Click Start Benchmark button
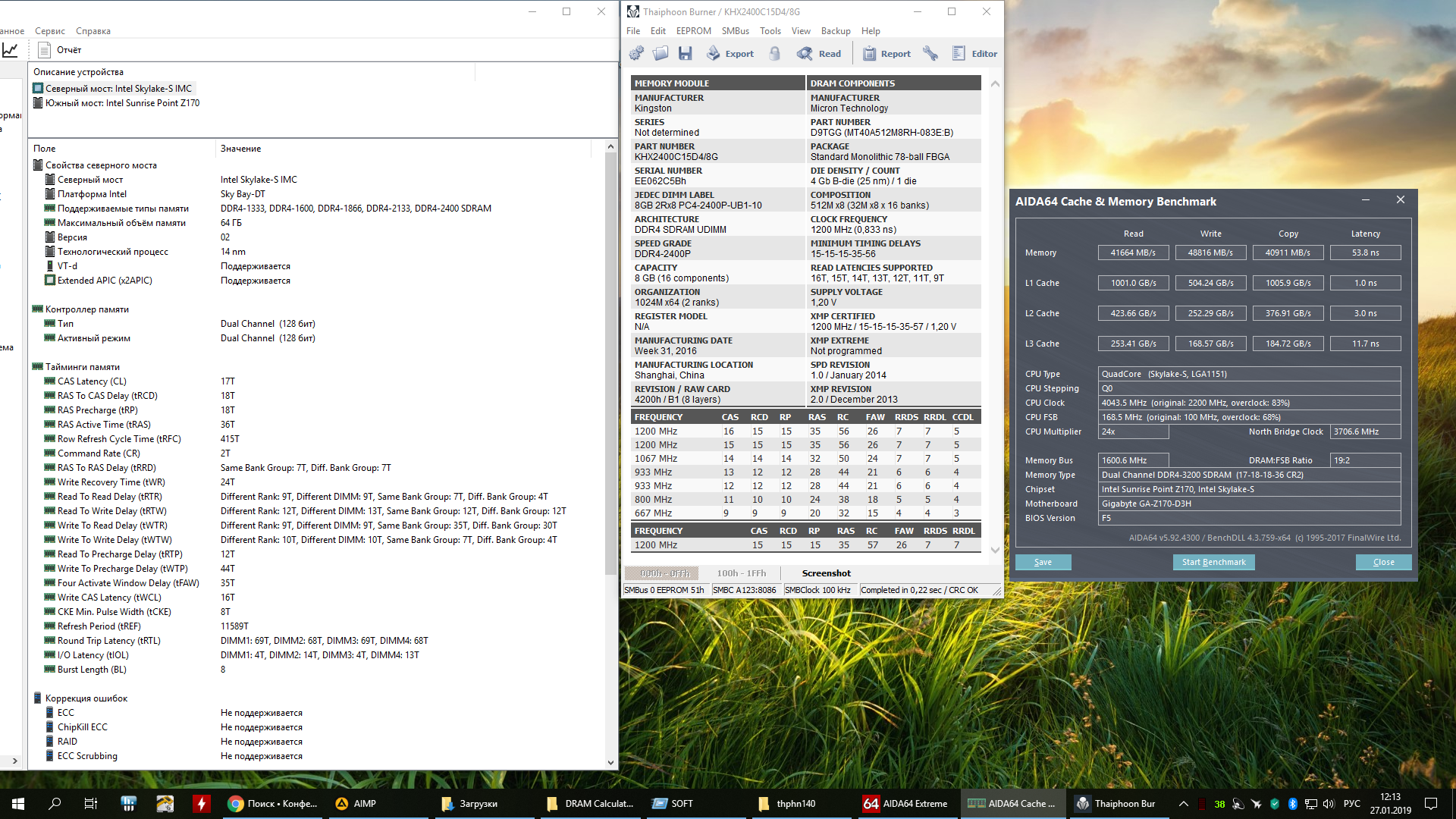Screen dimensions: 1456x819 point(1213,562)
